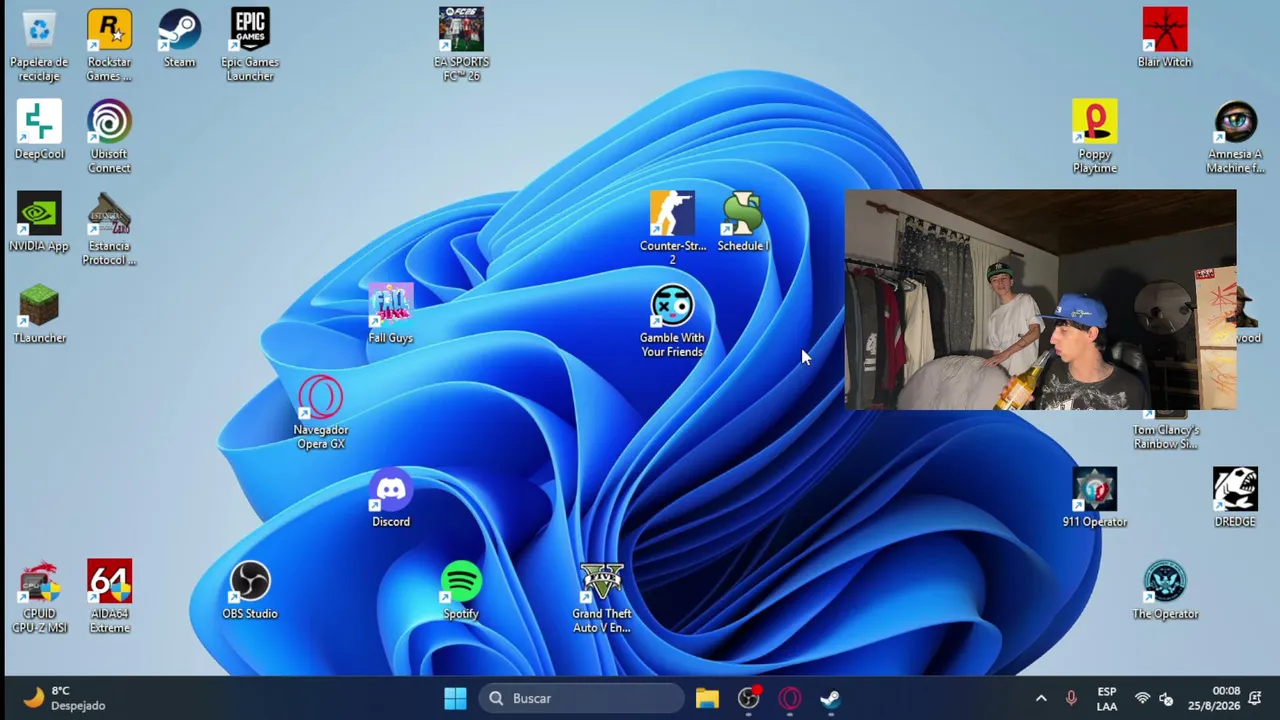Click the AIDA64 Extreme shortcut
Viewport: 1280px width, 720px height.
(x=109, y=598)
